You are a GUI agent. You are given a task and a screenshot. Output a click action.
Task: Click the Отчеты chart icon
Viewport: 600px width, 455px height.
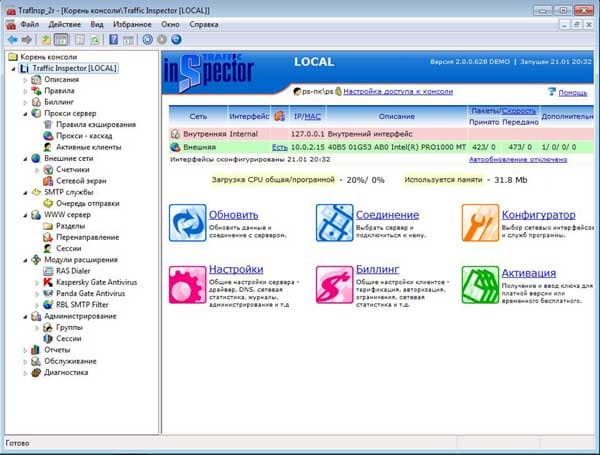point(36,350)
